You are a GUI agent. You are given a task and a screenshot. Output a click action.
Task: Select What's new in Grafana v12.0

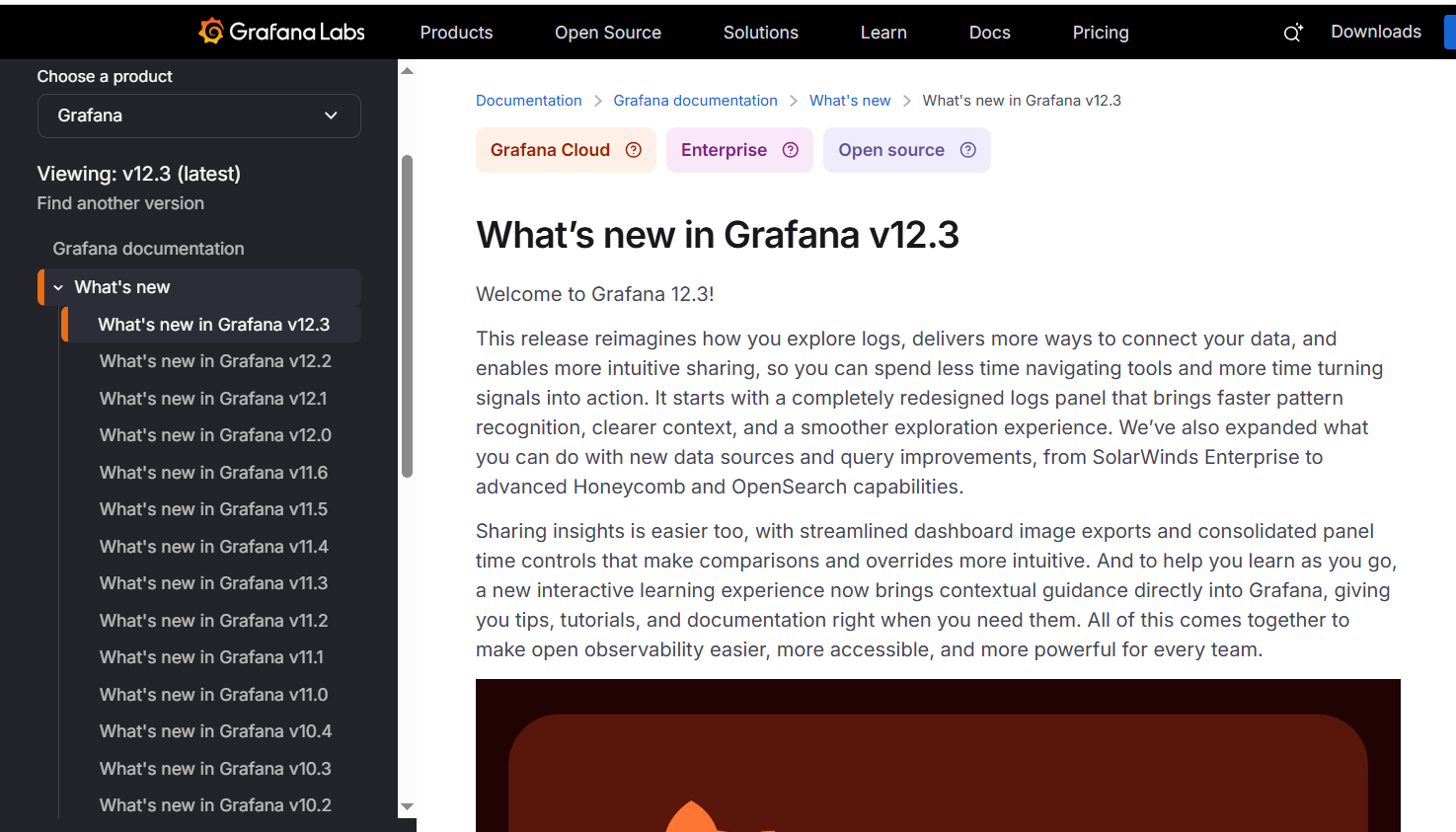215,435
